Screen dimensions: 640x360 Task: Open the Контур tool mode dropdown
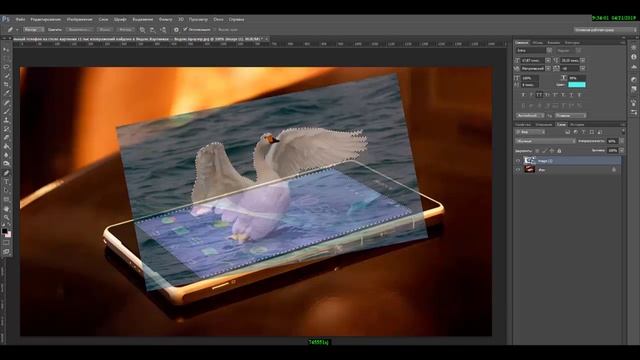coord(33,29)
